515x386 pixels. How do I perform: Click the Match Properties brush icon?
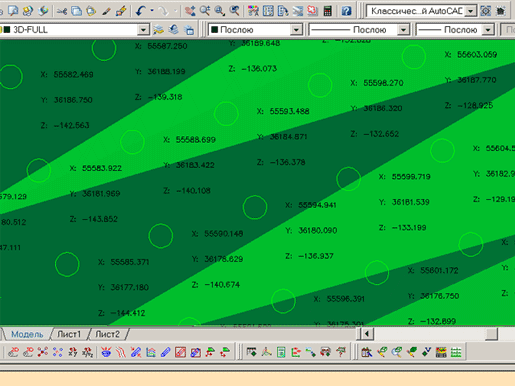click(106, 11)
